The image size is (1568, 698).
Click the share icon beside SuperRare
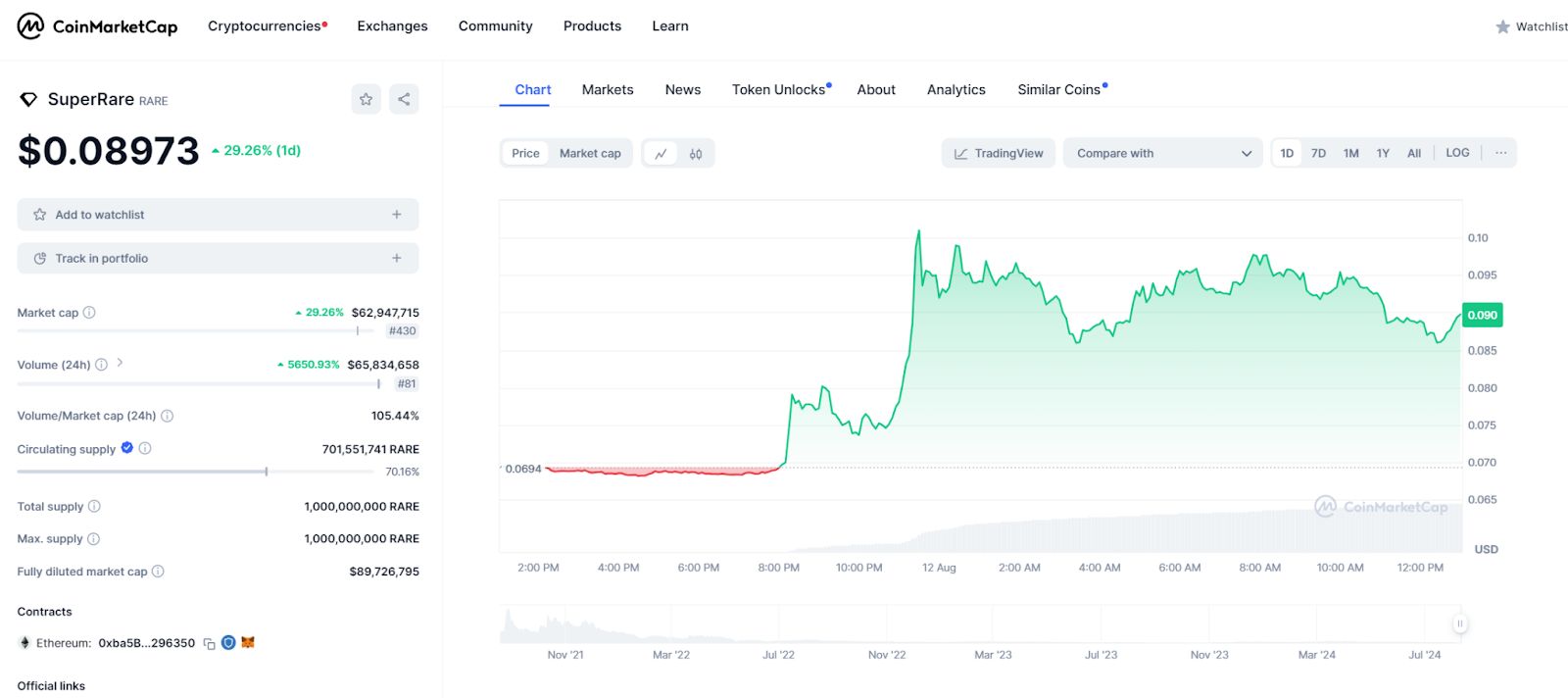[x=404, y=99]
